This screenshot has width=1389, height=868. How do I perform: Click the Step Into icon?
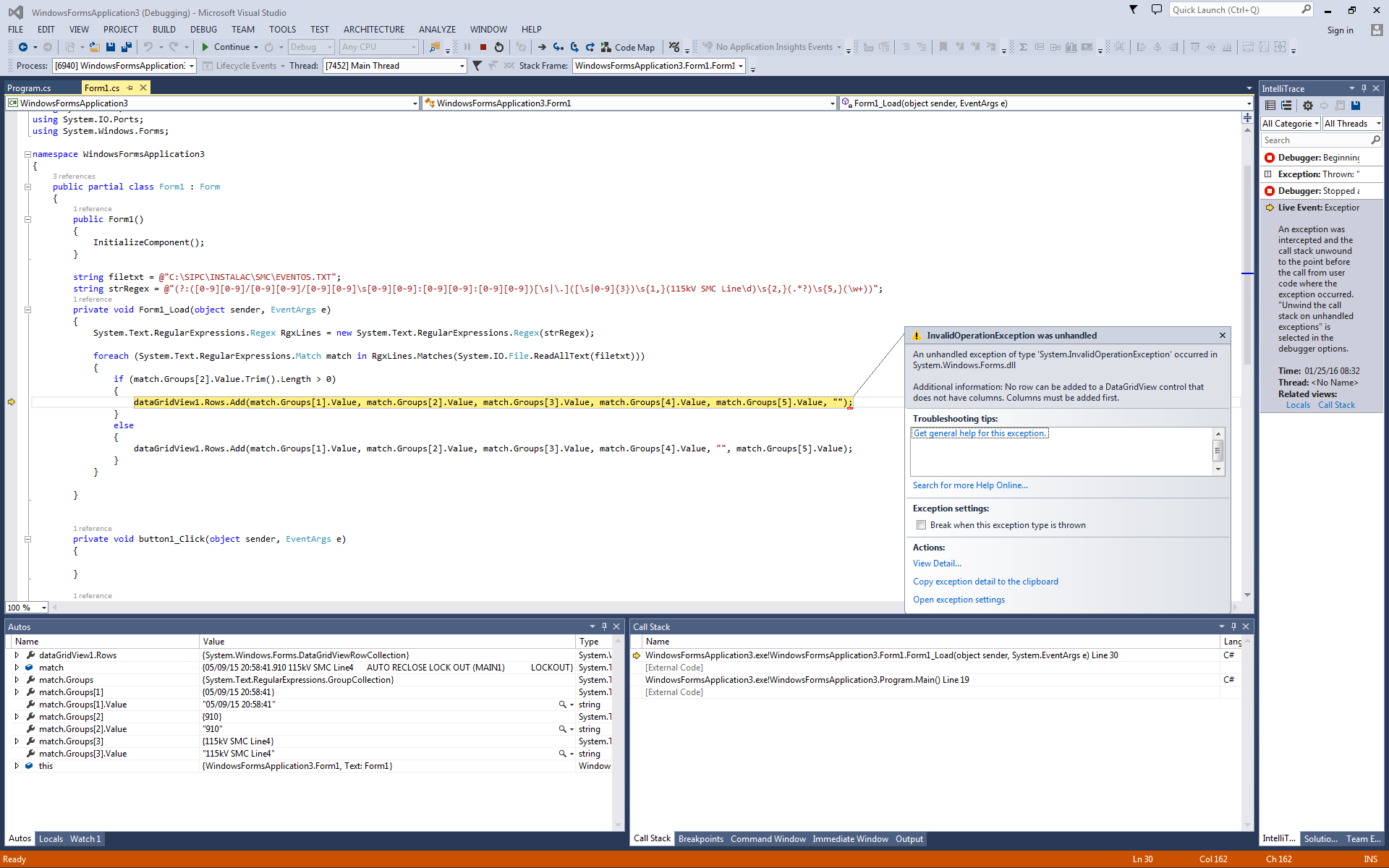point(558,47)
